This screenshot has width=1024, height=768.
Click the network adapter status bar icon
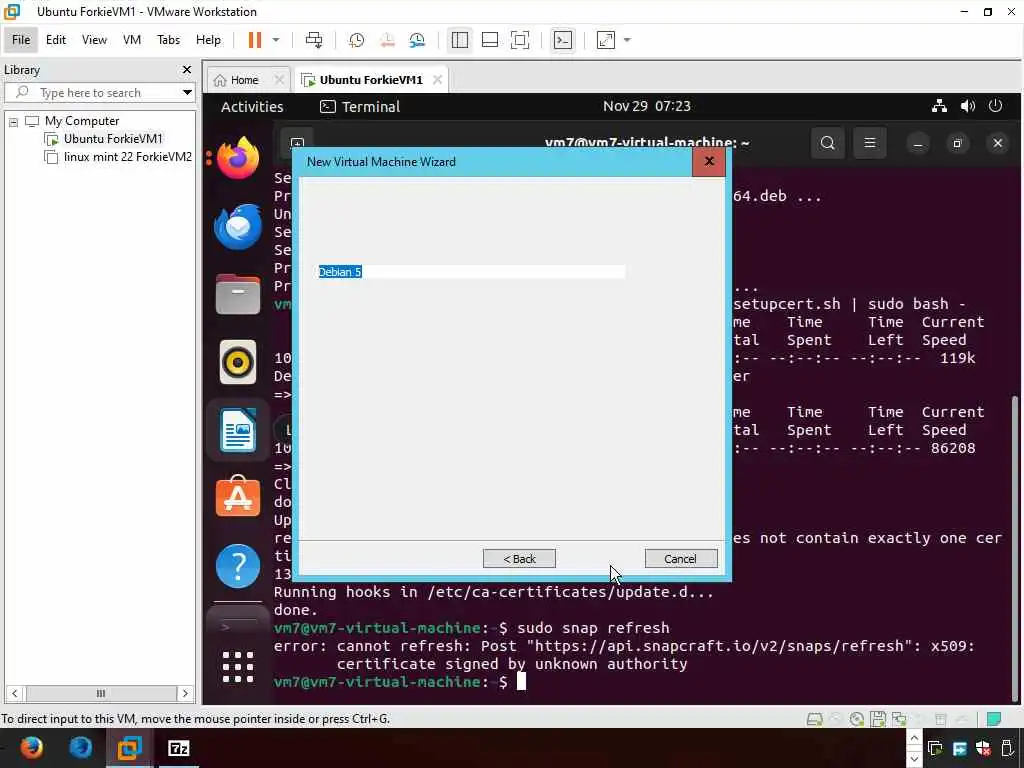click(899, 720)
